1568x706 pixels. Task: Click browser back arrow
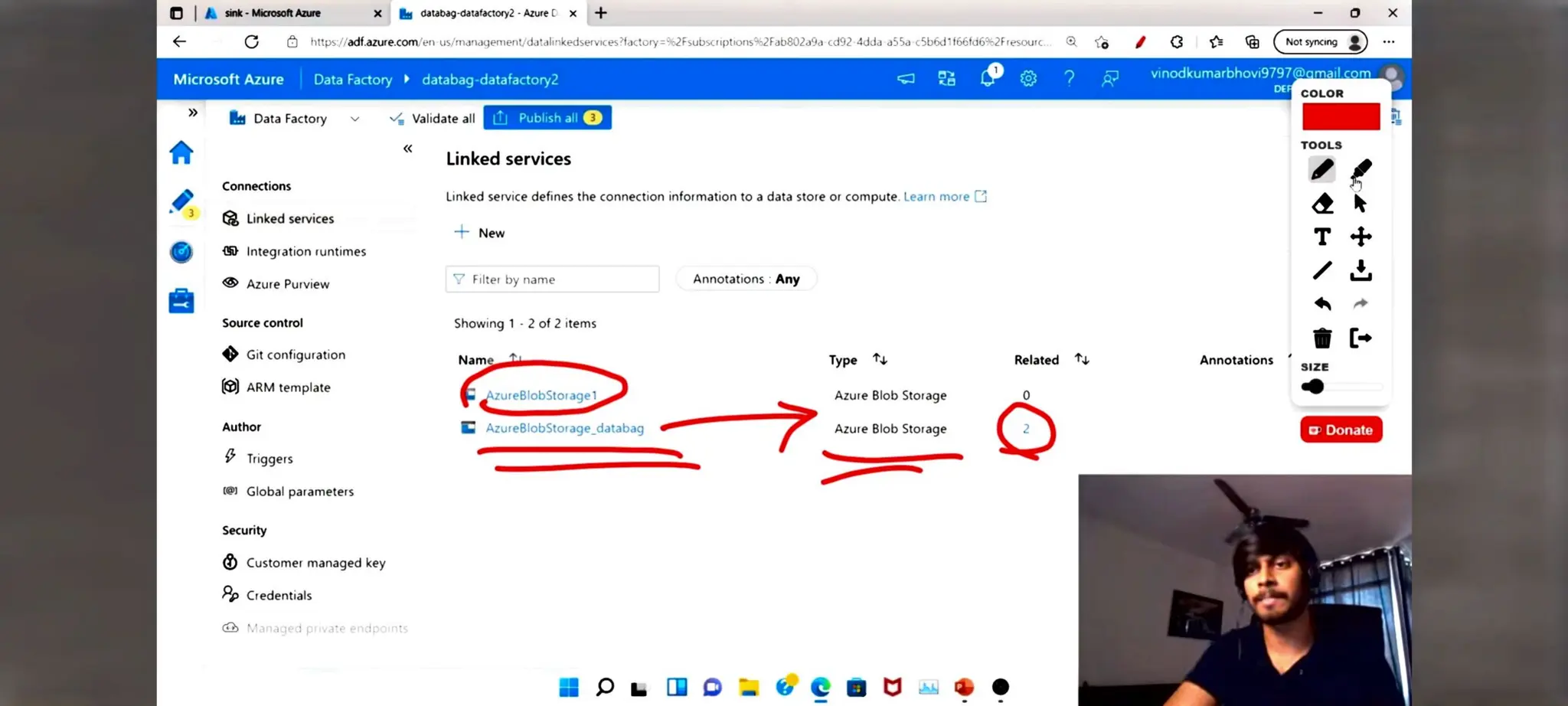pos(179,42)
